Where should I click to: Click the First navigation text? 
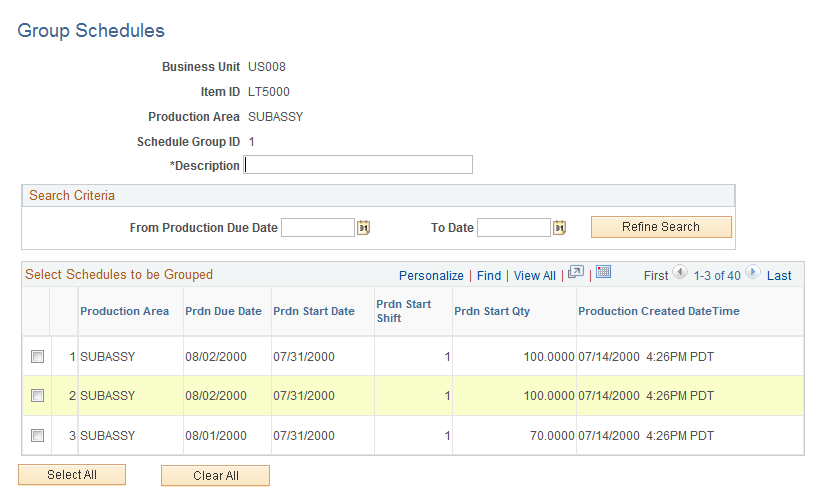click(x=655, y=276)
